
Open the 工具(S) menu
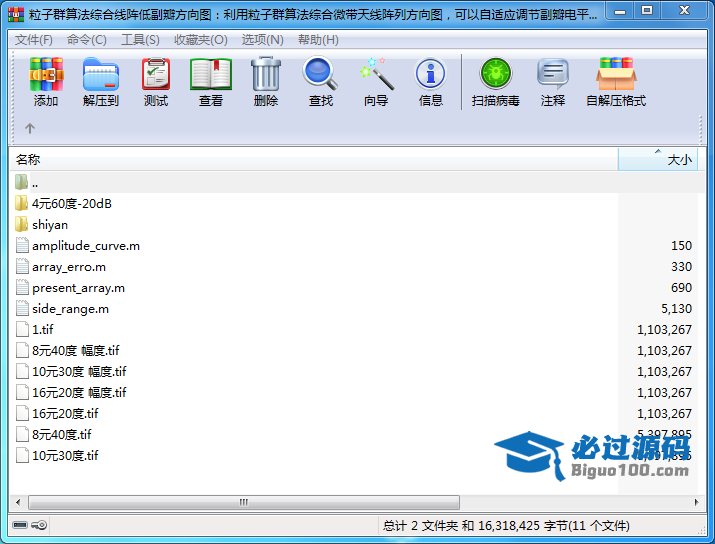point(140,40)
